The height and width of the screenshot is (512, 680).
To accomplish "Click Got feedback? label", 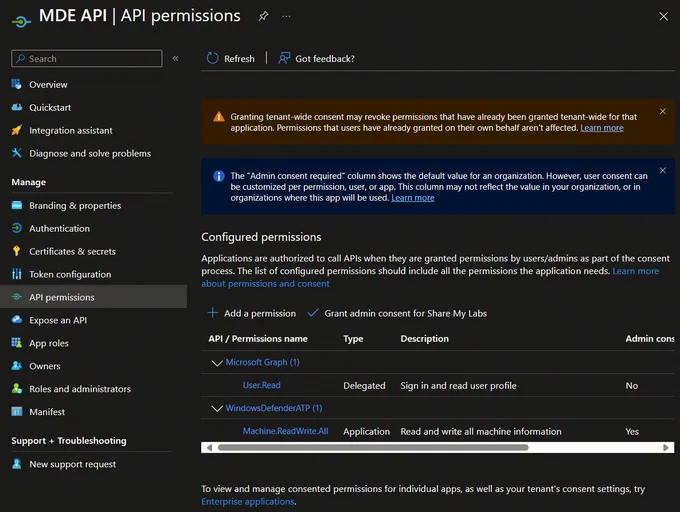I will pyautogui.click(x=325, y=59).
